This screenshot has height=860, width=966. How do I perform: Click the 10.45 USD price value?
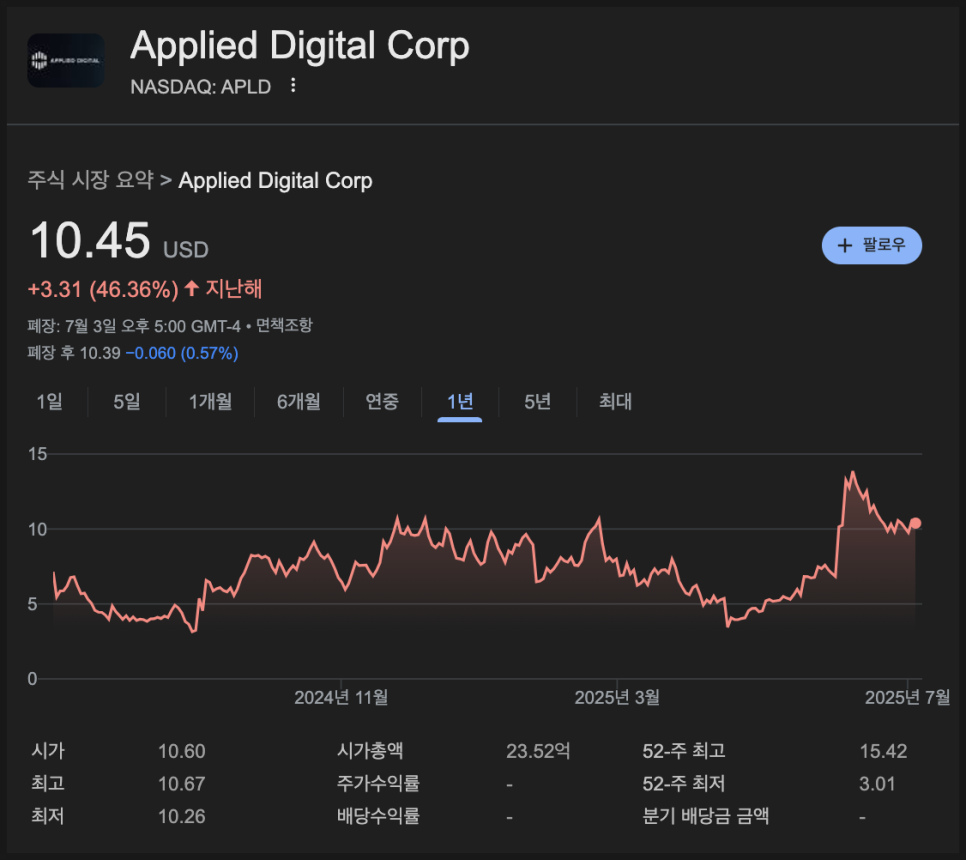point(119,241)
